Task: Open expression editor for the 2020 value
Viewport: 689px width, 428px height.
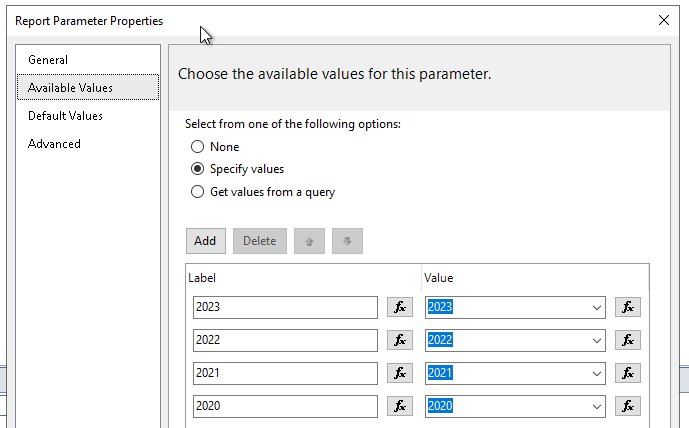Action: click(627, 406)
